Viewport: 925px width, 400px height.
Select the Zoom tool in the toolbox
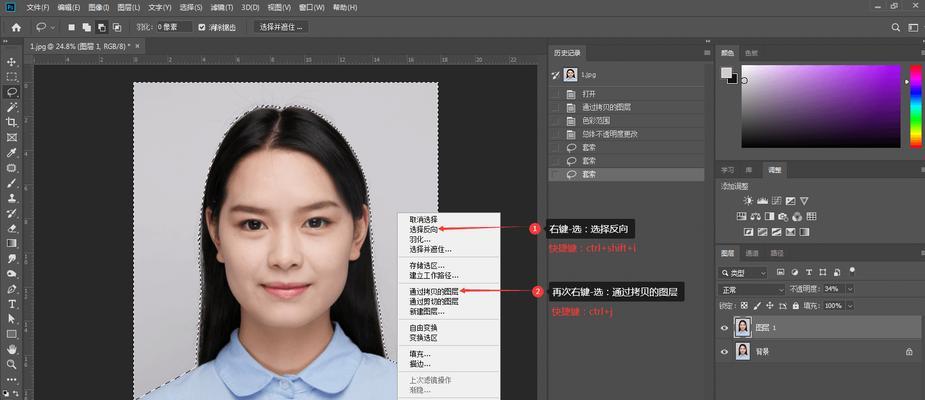[11, 364]
